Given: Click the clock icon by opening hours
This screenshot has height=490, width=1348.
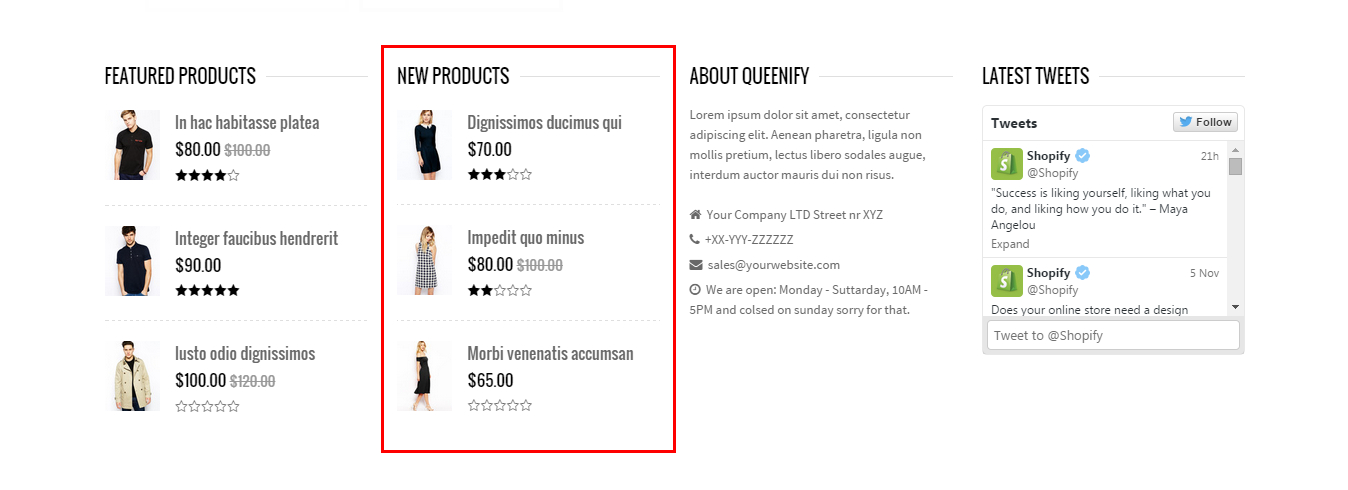Looking at the screenshot, I should pos(695,290).
